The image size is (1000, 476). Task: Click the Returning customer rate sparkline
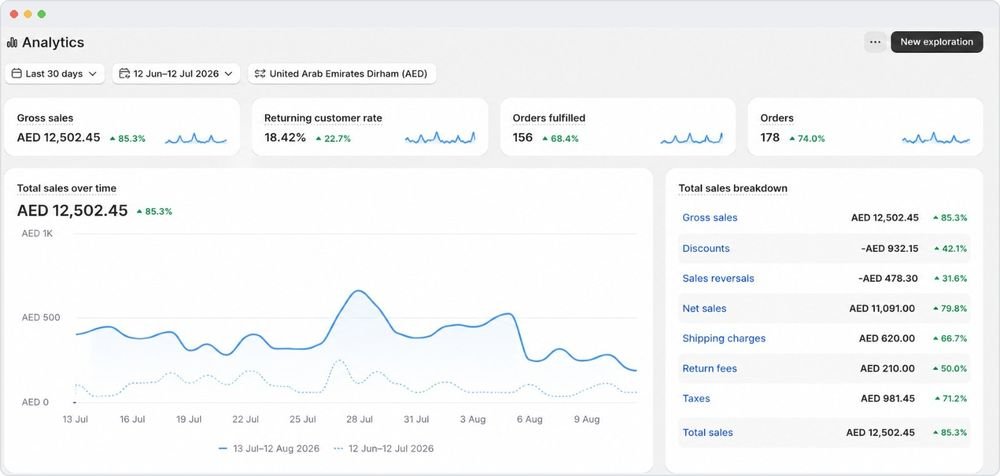[440, 138]
